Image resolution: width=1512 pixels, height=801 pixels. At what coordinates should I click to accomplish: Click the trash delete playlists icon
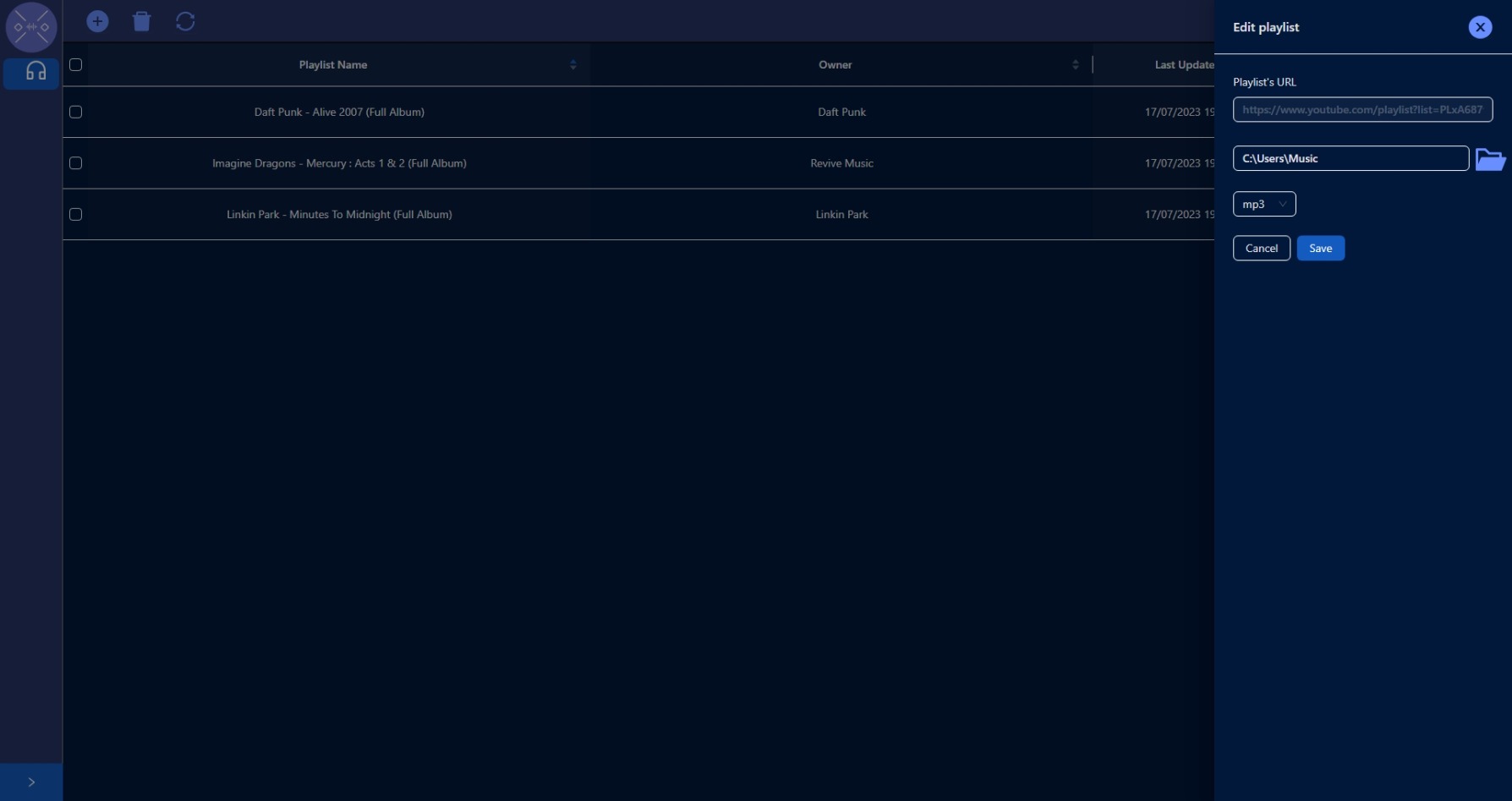[x=142, y=21]
